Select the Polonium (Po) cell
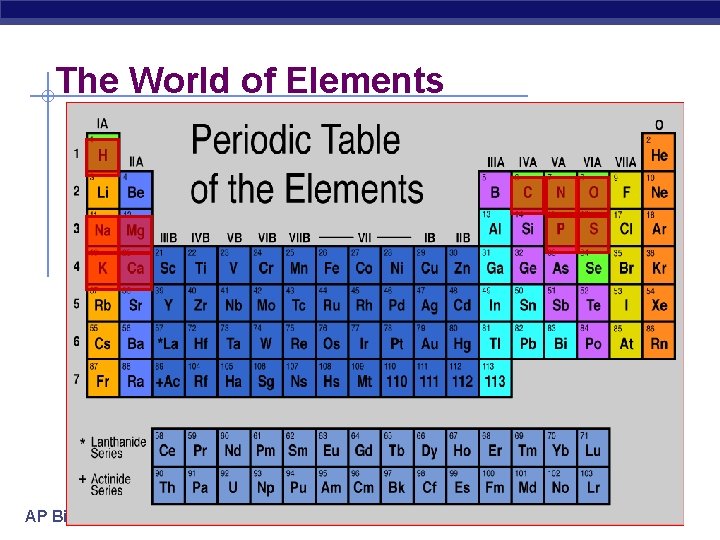 (593, 341)
